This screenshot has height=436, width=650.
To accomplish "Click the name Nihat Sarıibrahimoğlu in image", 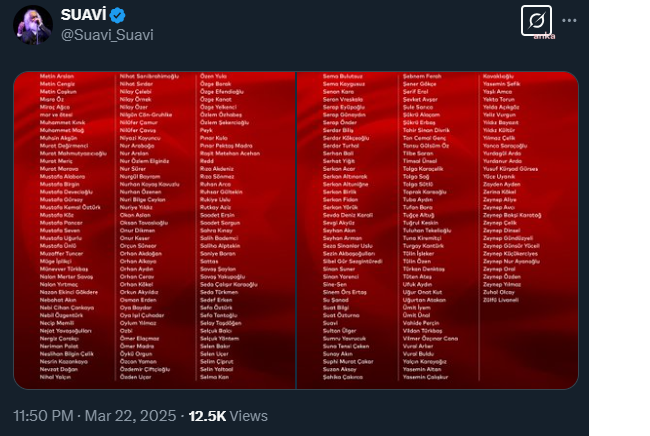I will pyautogui.click(x=149, y=76).
